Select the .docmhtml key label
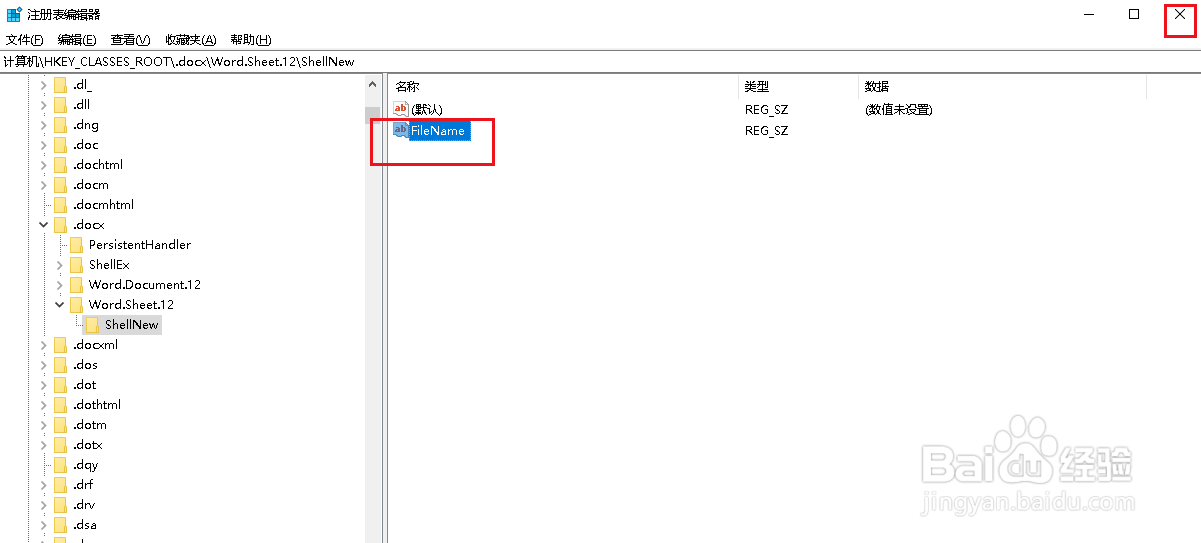 click(x=103, y=205)
